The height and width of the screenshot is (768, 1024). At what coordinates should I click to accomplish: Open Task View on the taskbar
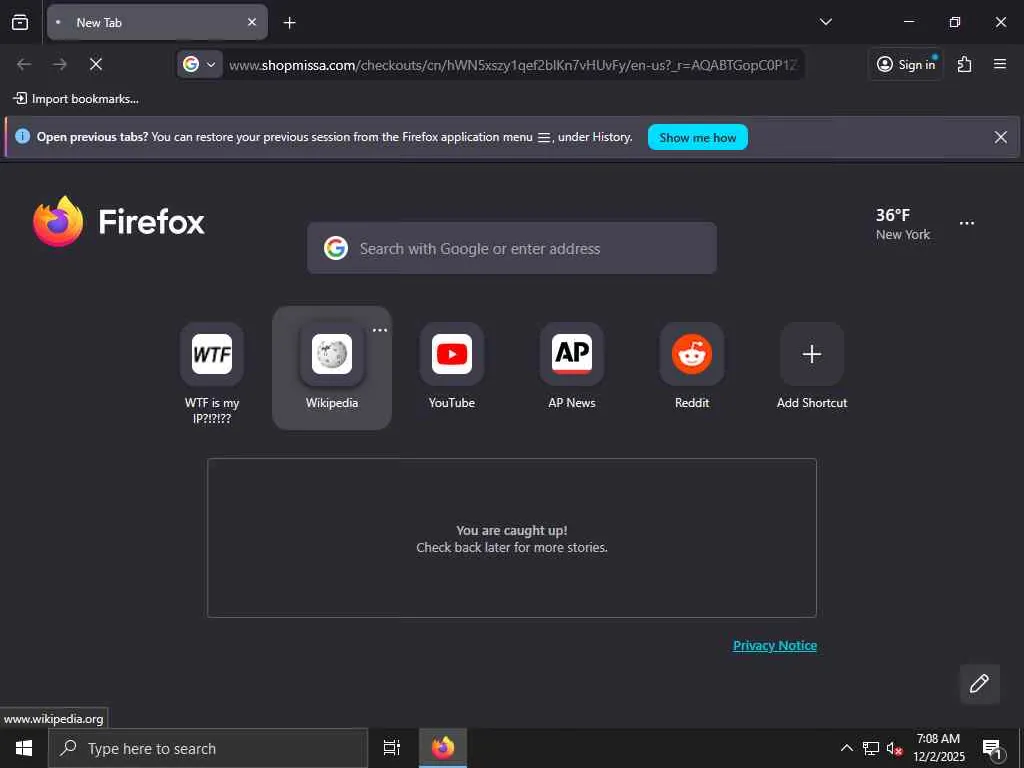click(392, 748)
